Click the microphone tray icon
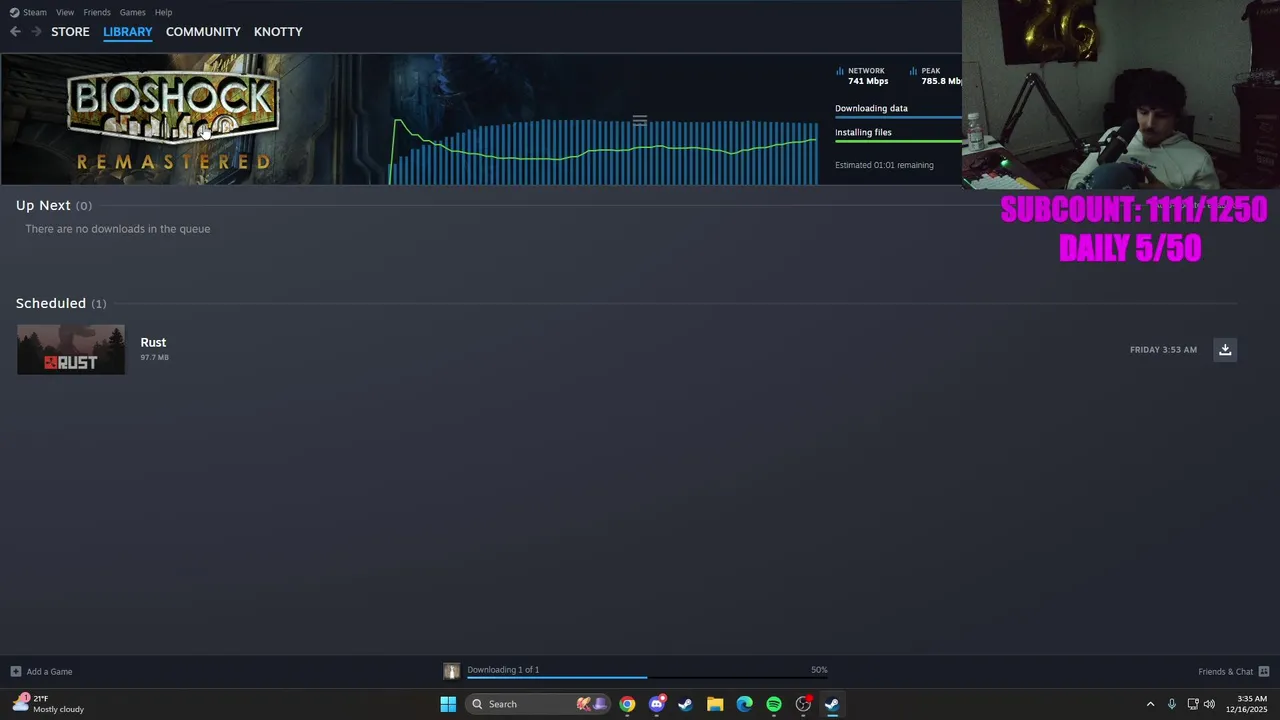 pyautogui.click(x=1172, y=704)
